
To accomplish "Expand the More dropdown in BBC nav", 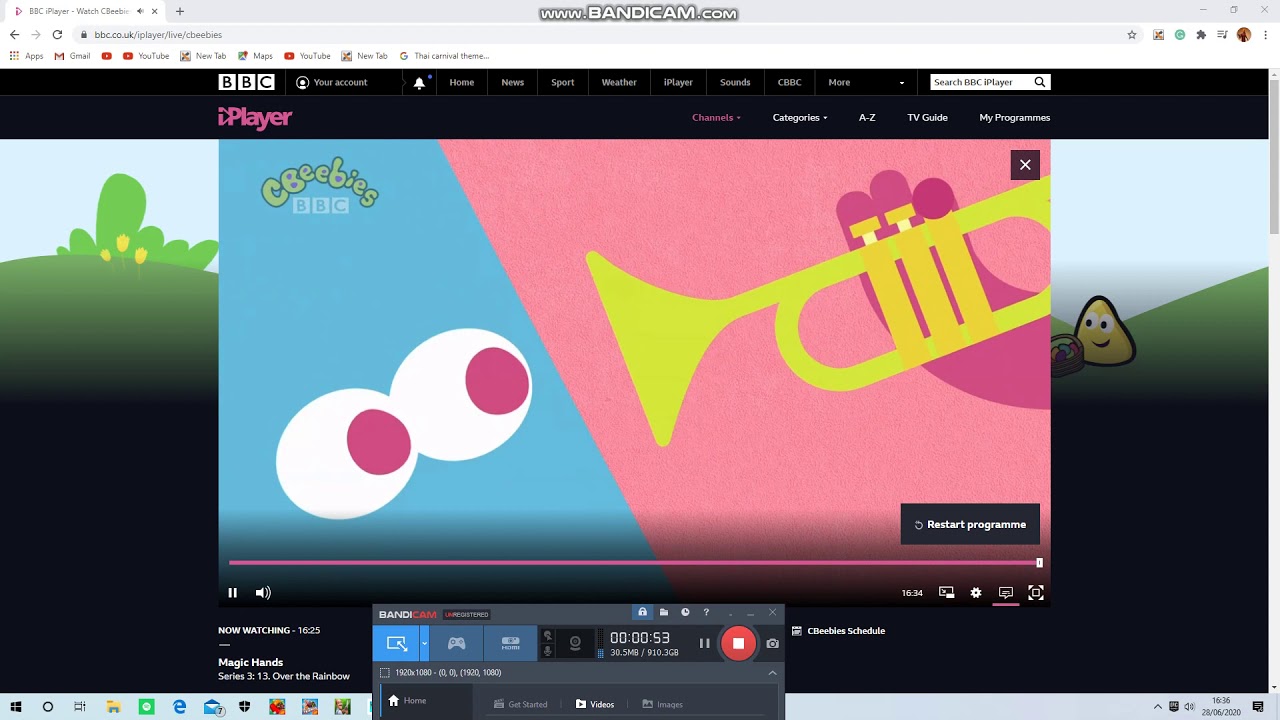I will [866, 82].
